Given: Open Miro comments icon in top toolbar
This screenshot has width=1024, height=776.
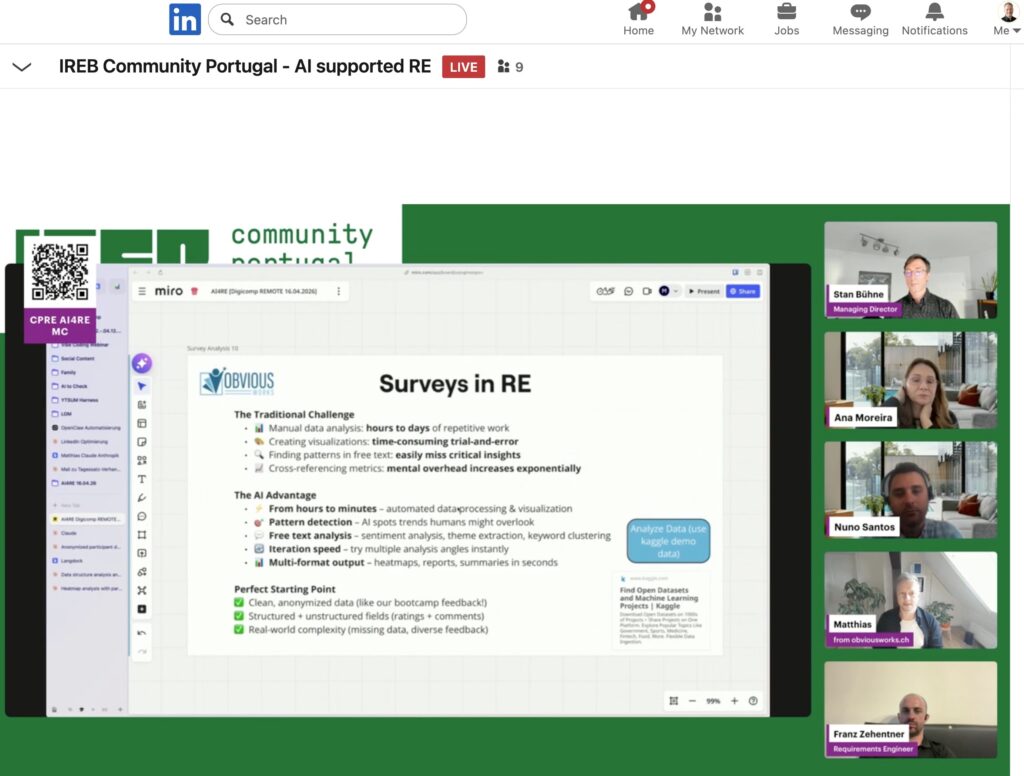Looking at the screenshot, I should tap(629, 291).
